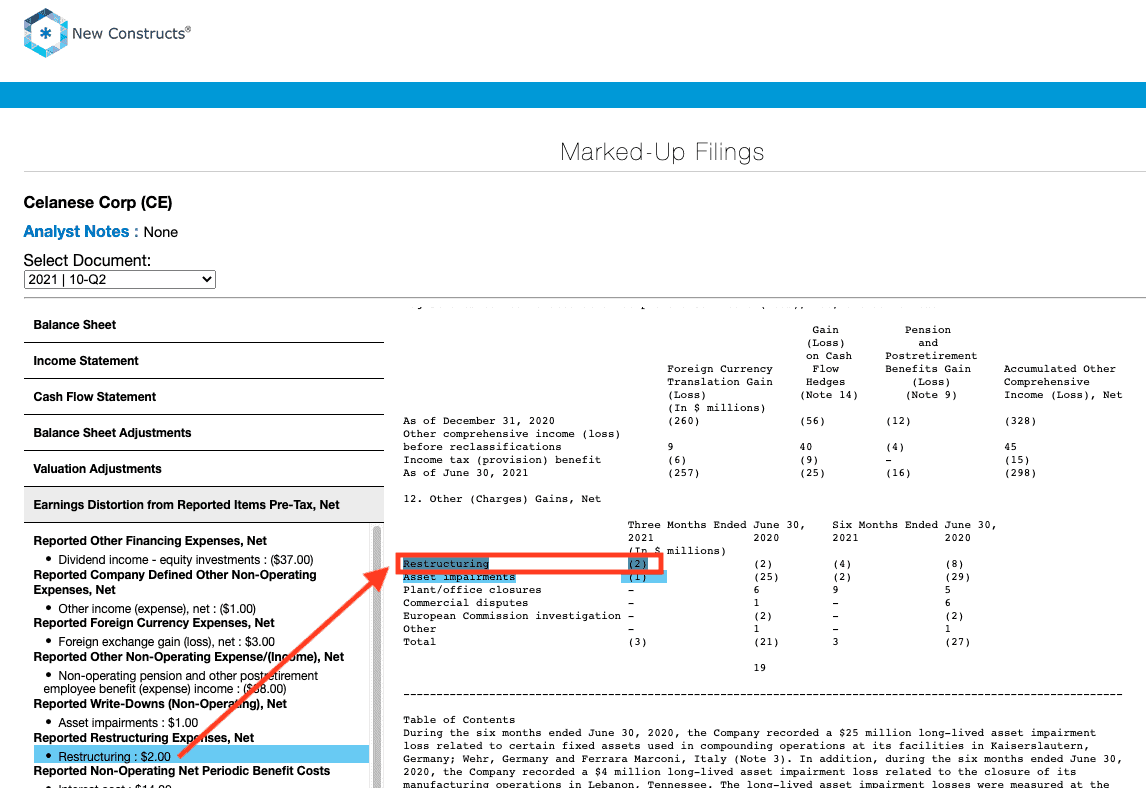Image resolution: width=1146 pixels, height=788 pixels.
Task: Click the (328) accumulated total value
Action: [x=1020, y=421]
